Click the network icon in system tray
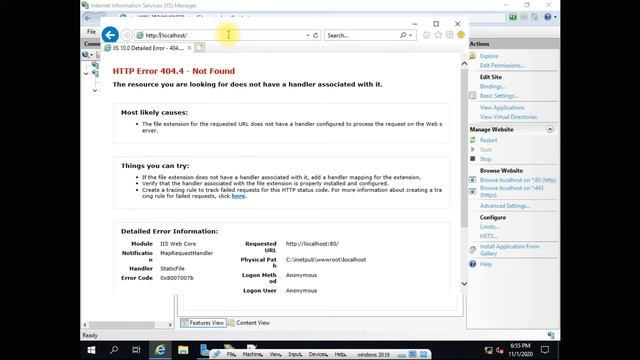The height and width of the screenshot is (360, 640). tap(489, 350)
